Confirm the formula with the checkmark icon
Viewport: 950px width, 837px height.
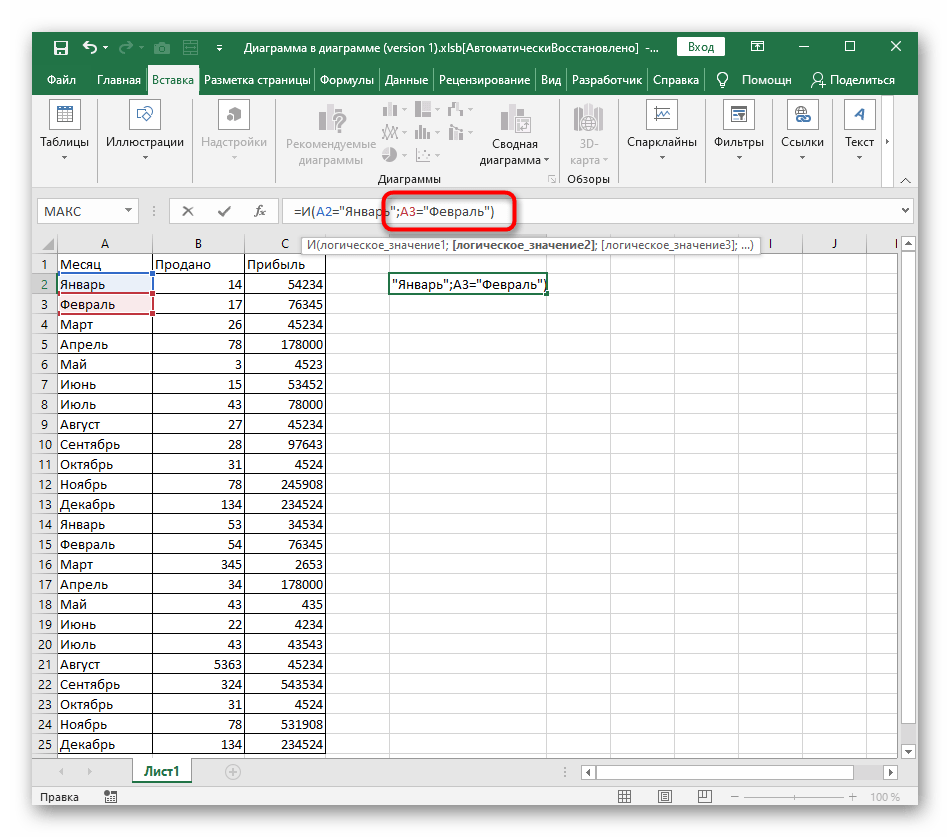point(223,211)
